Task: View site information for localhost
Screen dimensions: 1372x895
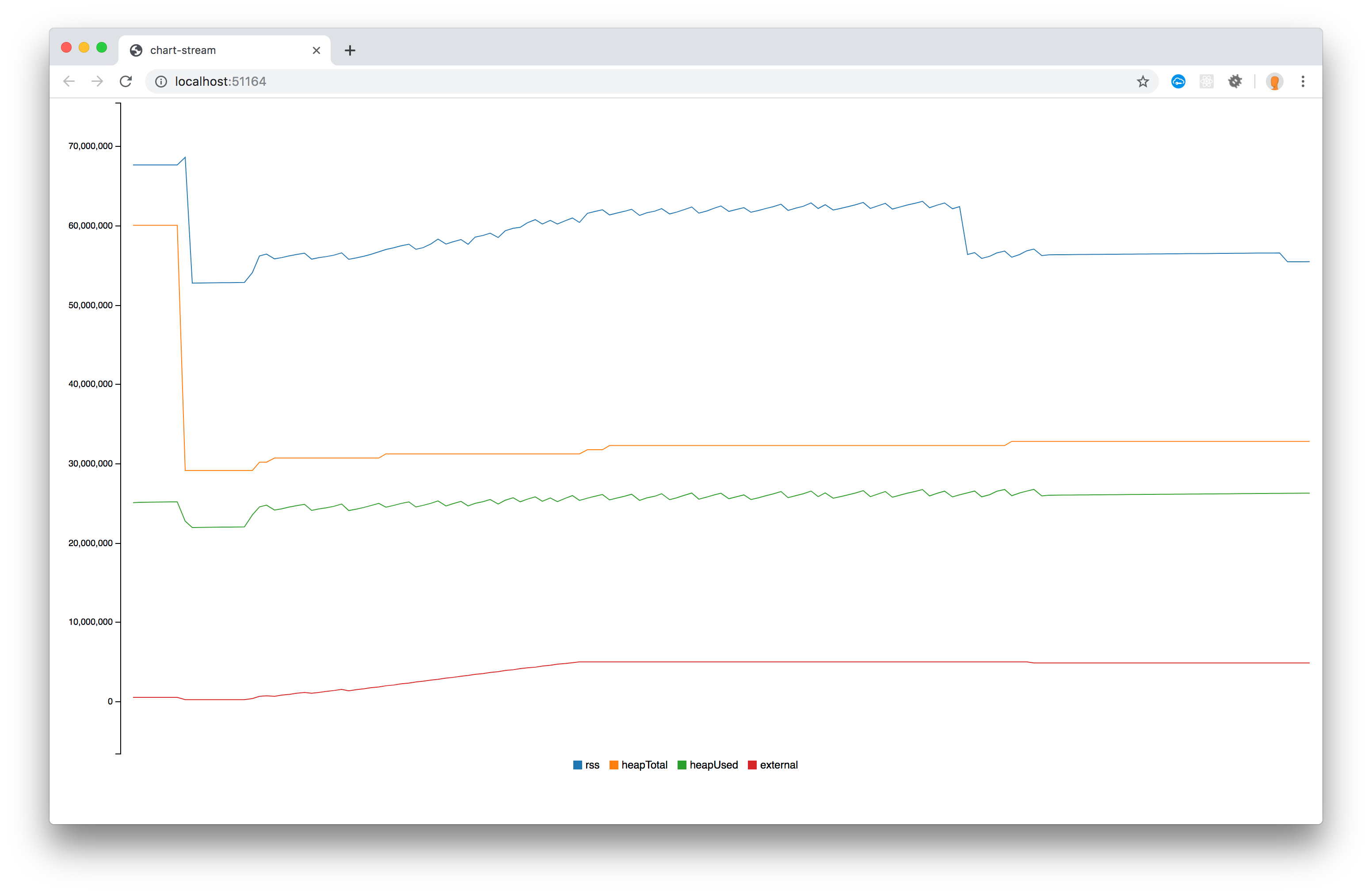Action: (x=161, y=81)
